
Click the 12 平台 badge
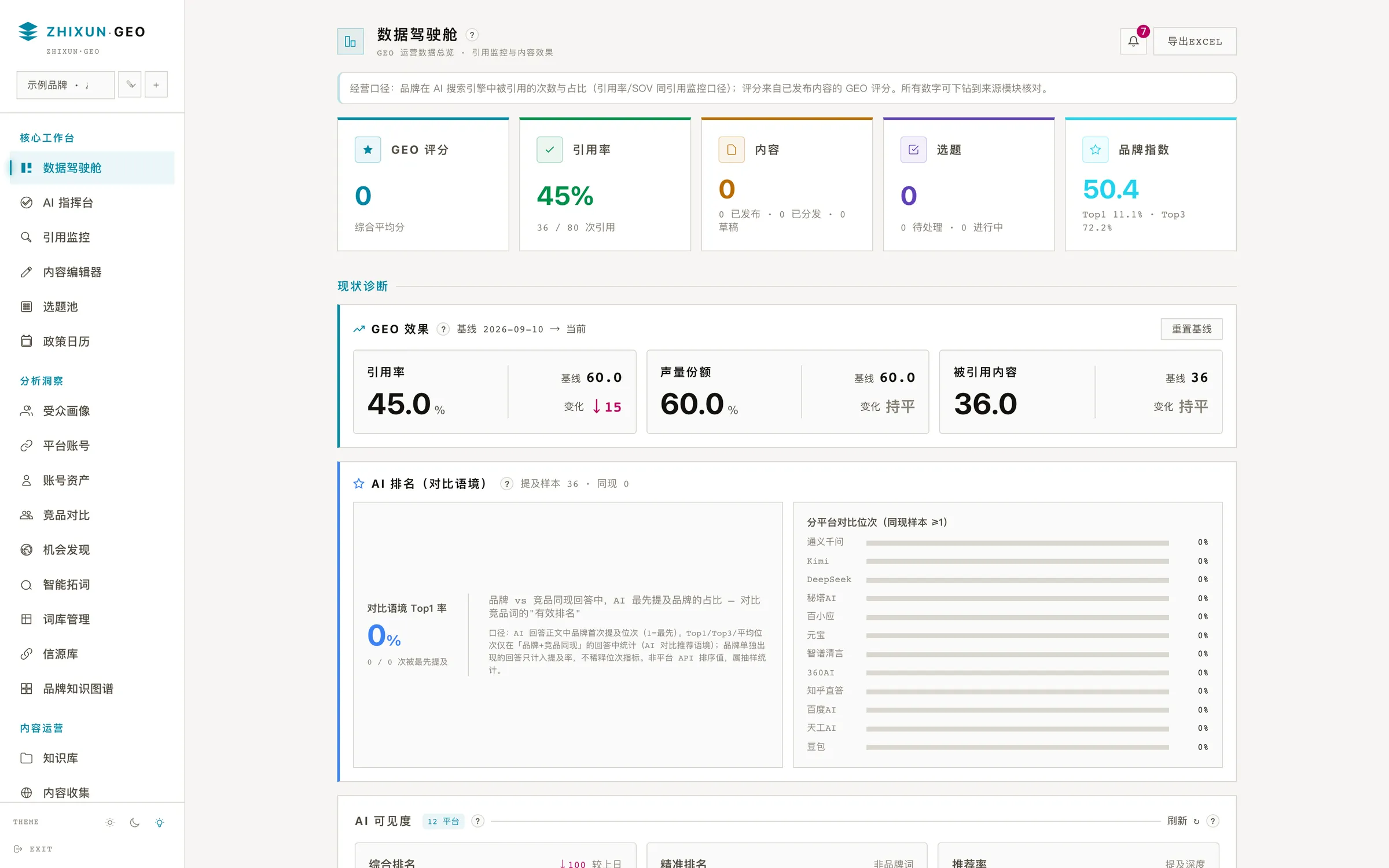(443, 821)
